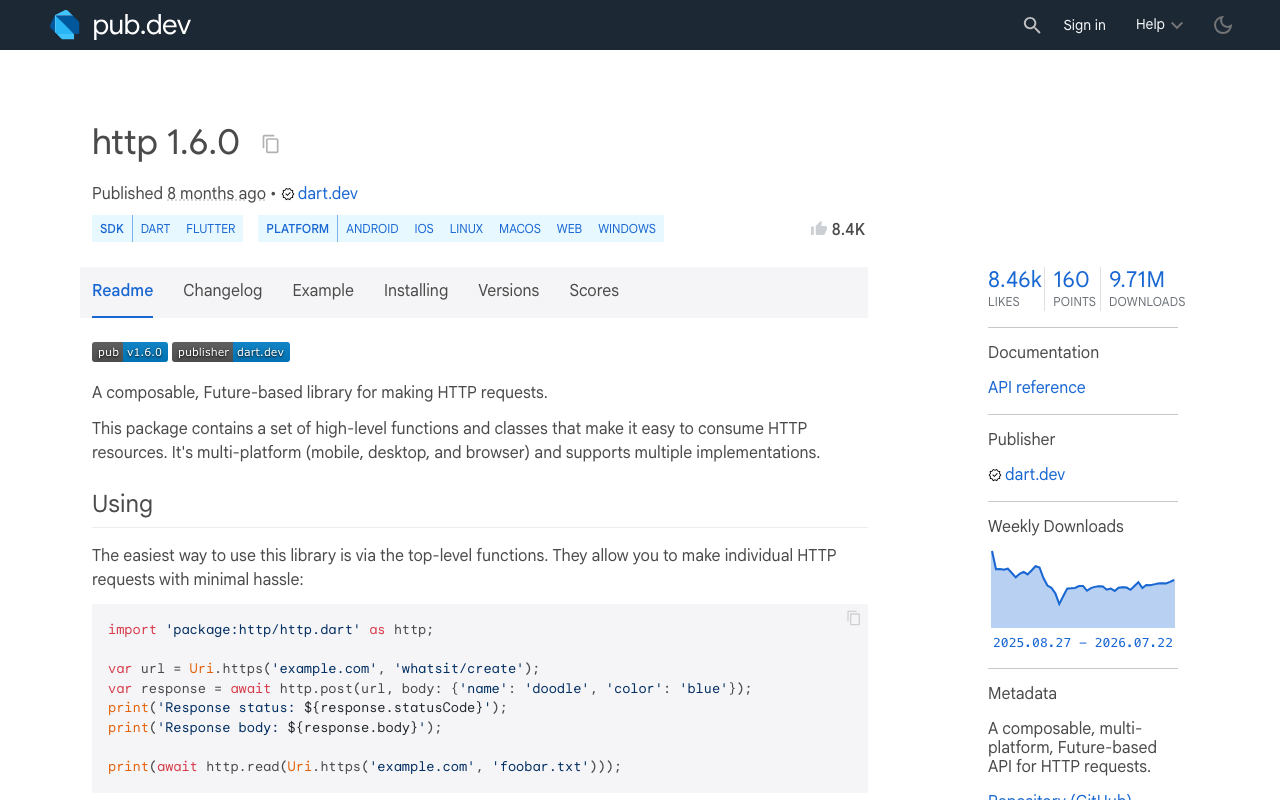The image size is (1280, 800).
Task: Click the 'Using' section heading
Action: (122, 504)
